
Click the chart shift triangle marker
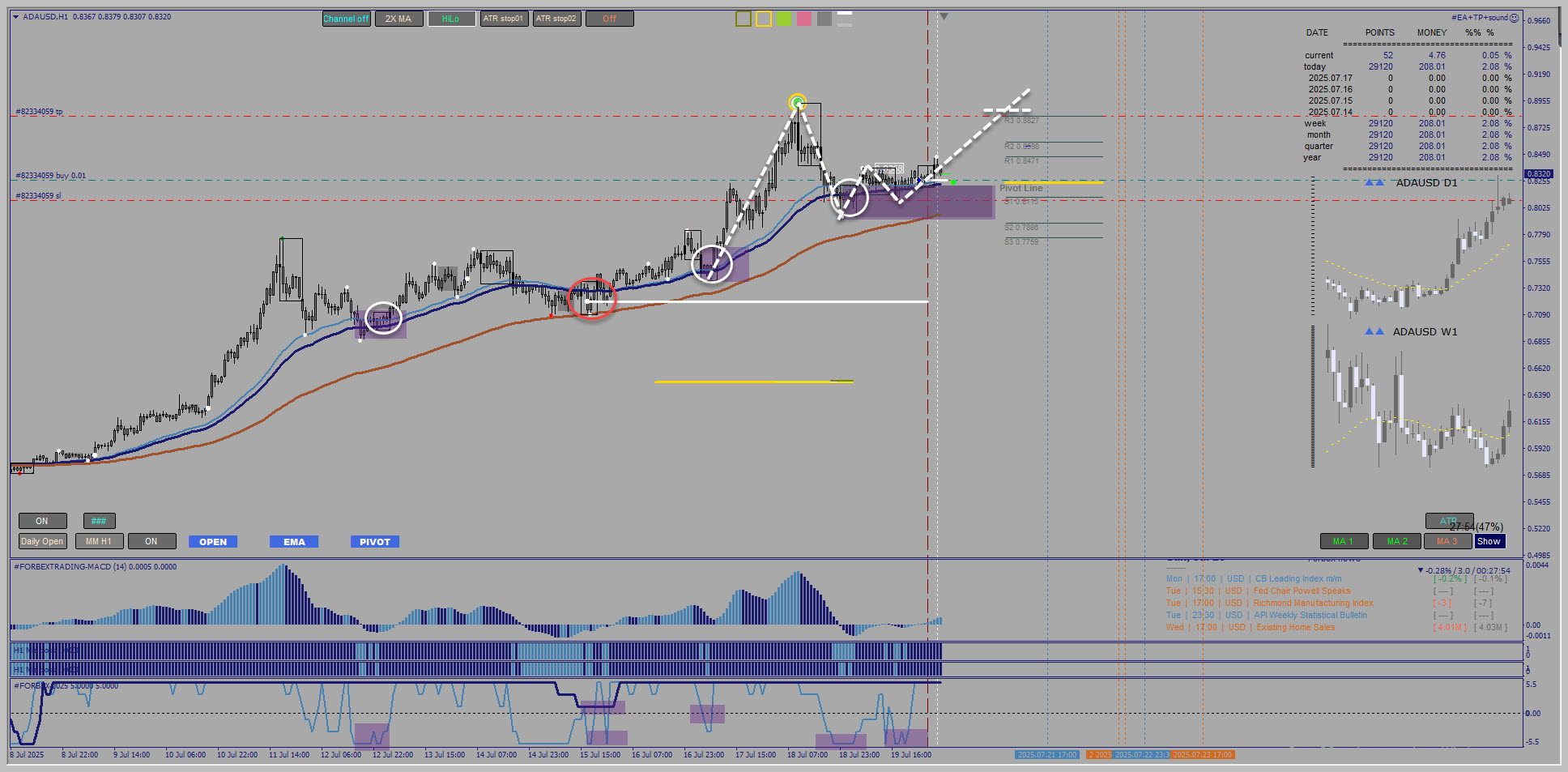pyautogui.click(x=944, y=16)
